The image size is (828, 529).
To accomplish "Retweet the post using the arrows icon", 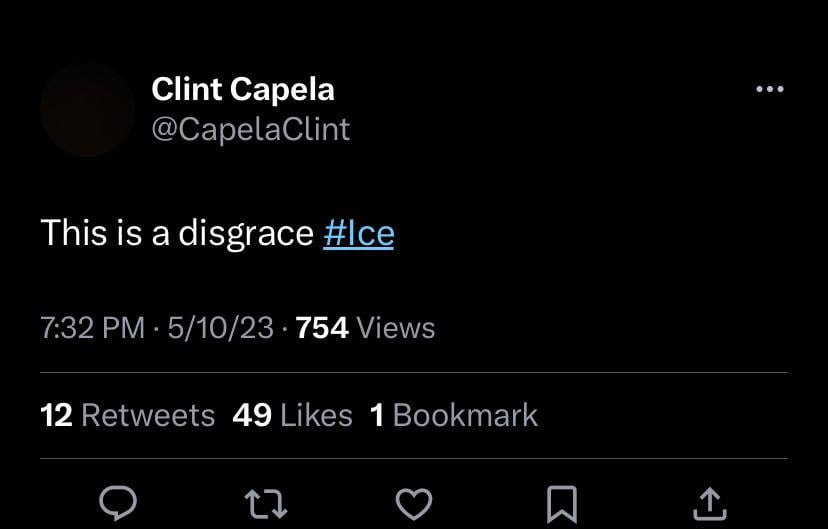I will pos(266,503).
